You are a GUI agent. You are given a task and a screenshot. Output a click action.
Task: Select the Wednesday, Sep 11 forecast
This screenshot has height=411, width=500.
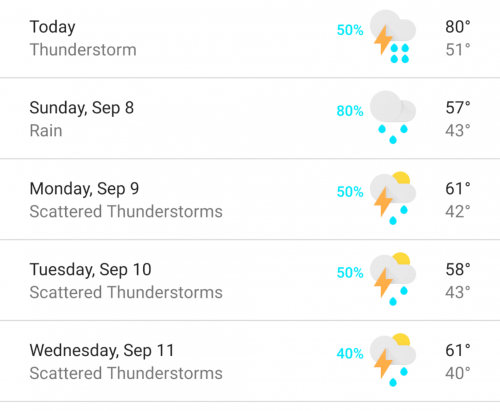coord(250,361)
